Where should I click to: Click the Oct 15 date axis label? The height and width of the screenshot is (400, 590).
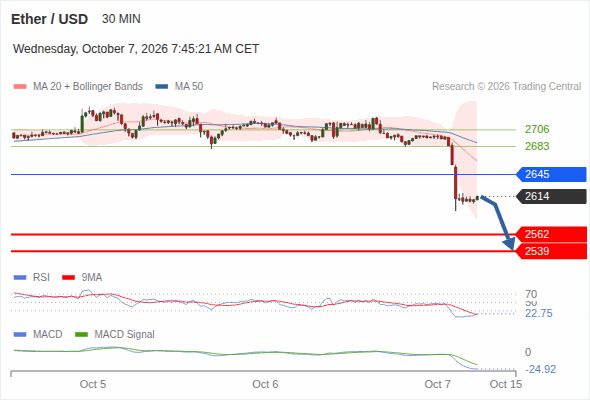tap(506, 384)
